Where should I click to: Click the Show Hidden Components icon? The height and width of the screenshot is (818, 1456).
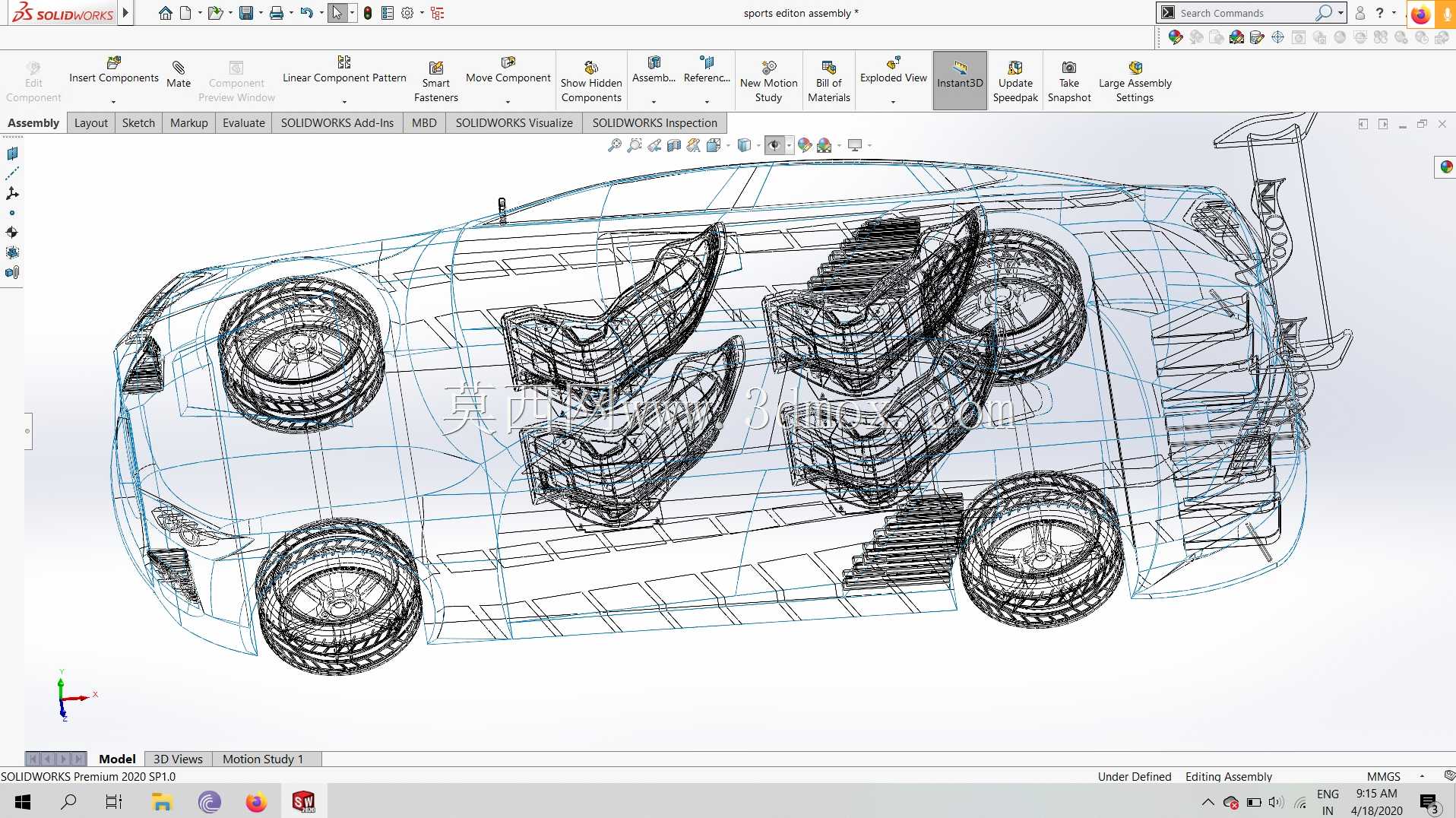[591, 68]
